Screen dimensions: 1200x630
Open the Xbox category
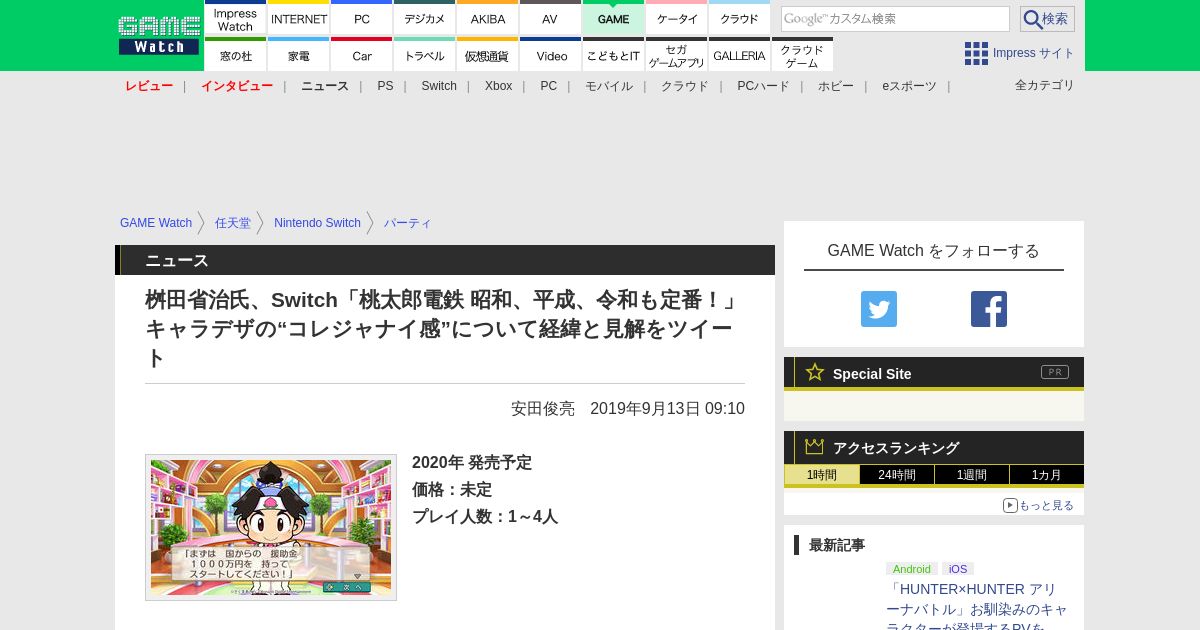[x=498, y=86]
